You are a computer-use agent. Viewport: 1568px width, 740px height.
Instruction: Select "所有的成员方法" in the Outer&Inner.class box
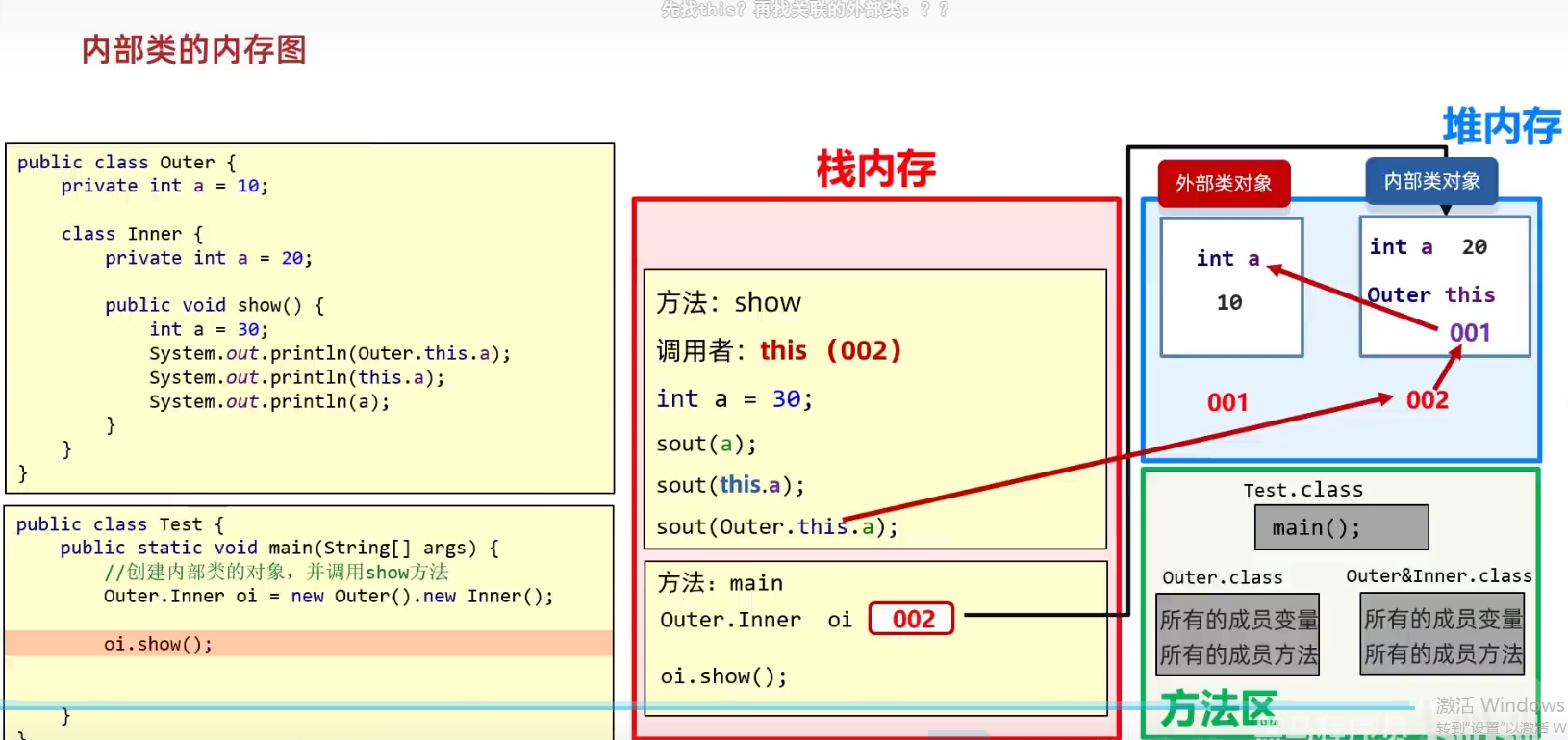click(1444, 655)
